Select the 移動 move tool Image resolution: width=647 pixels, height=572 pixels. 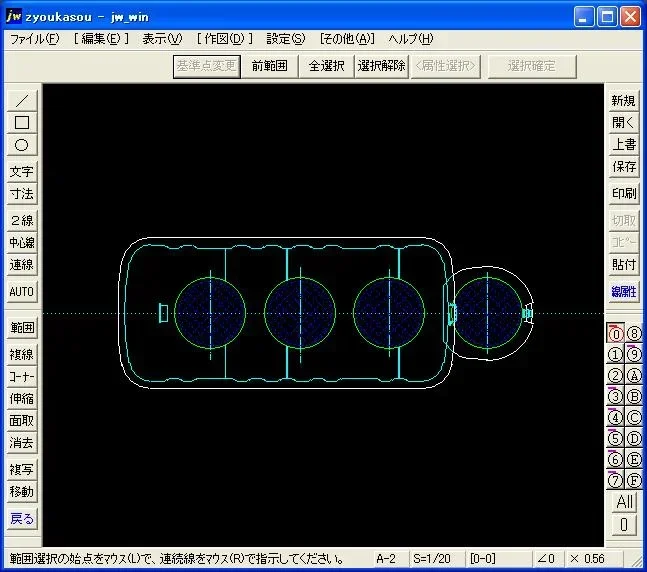click(x=22, y=492)
